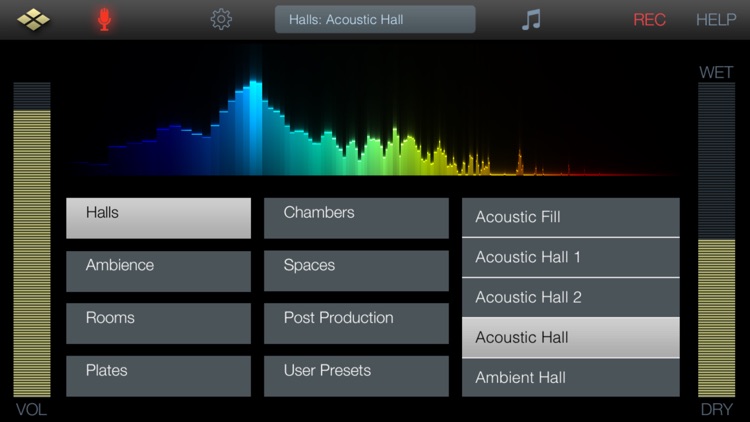The image size is (750, 422).
Task: Pick the Plates reverb category
Action: (158, 376)
